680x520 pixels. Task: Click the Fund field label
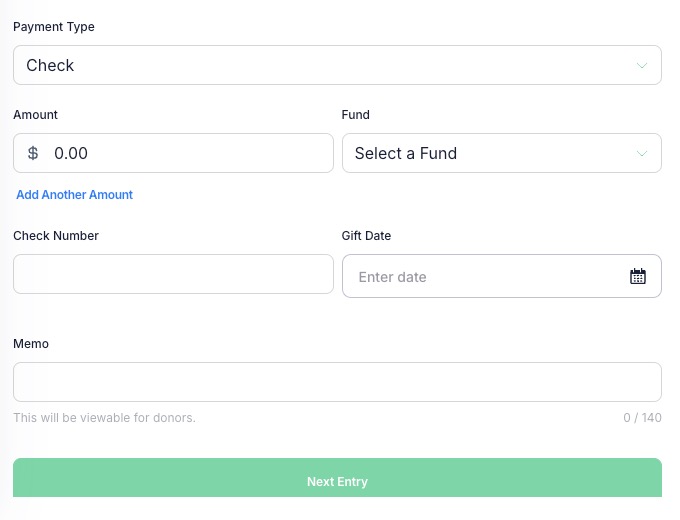coord(356,115)
